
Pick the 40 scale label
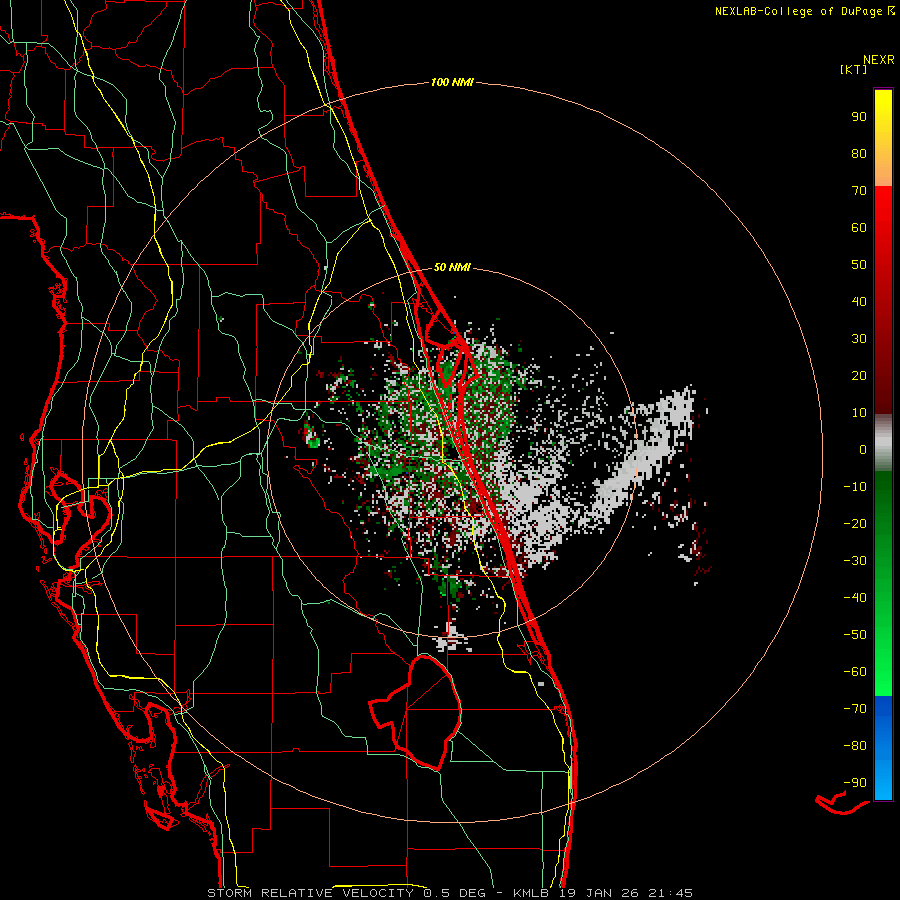(x=859, y=302)
